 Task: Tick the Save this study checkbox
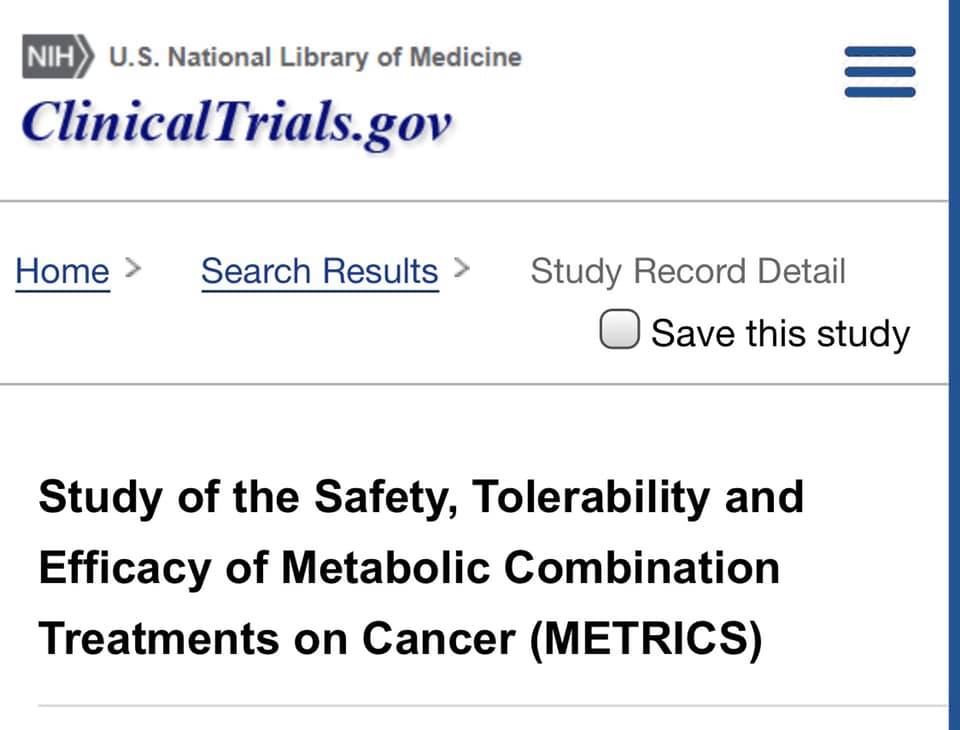pos(620,329)
